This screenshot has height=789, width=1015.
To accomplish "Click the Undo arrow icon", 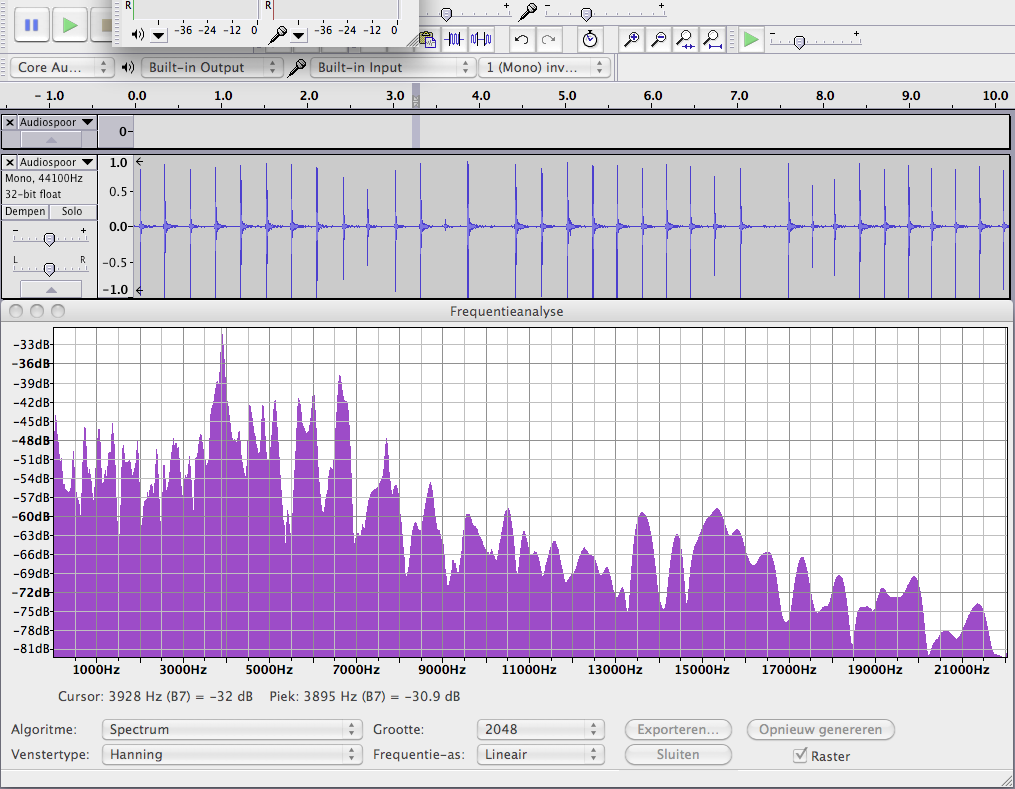I will [x=521, y=40].
